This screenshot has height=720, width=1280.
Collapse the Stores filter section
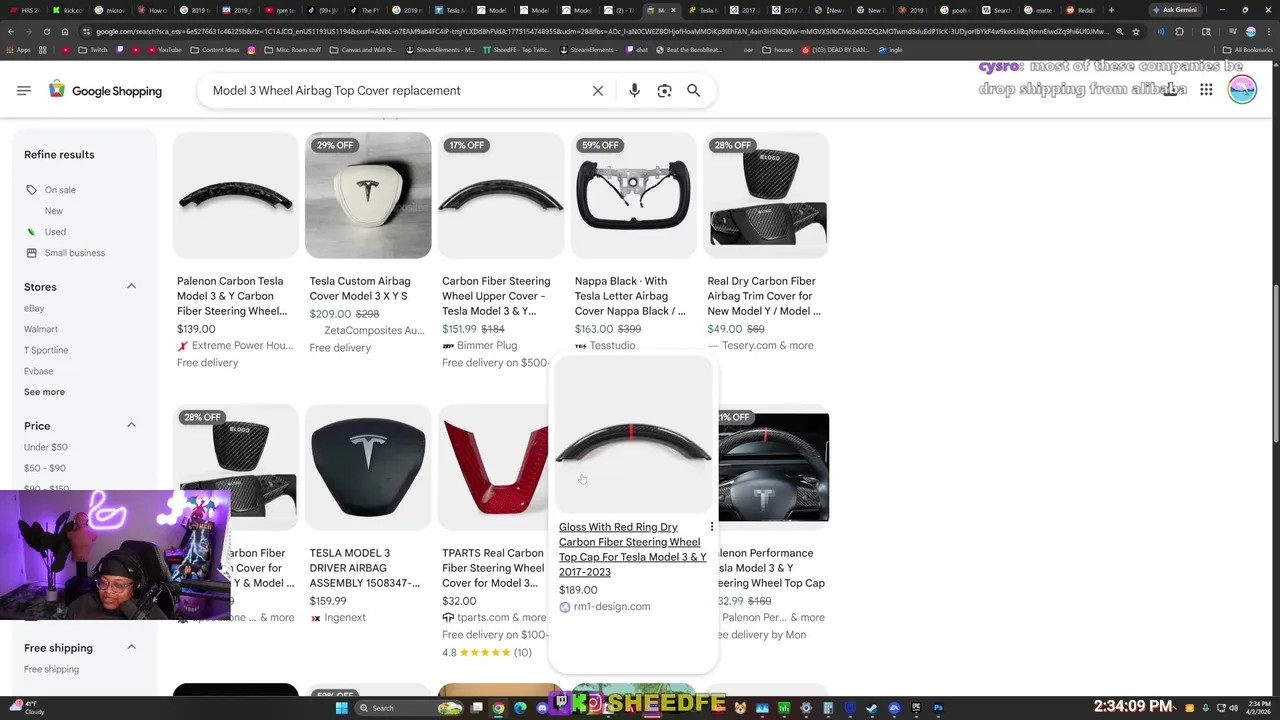click(131, 287)
